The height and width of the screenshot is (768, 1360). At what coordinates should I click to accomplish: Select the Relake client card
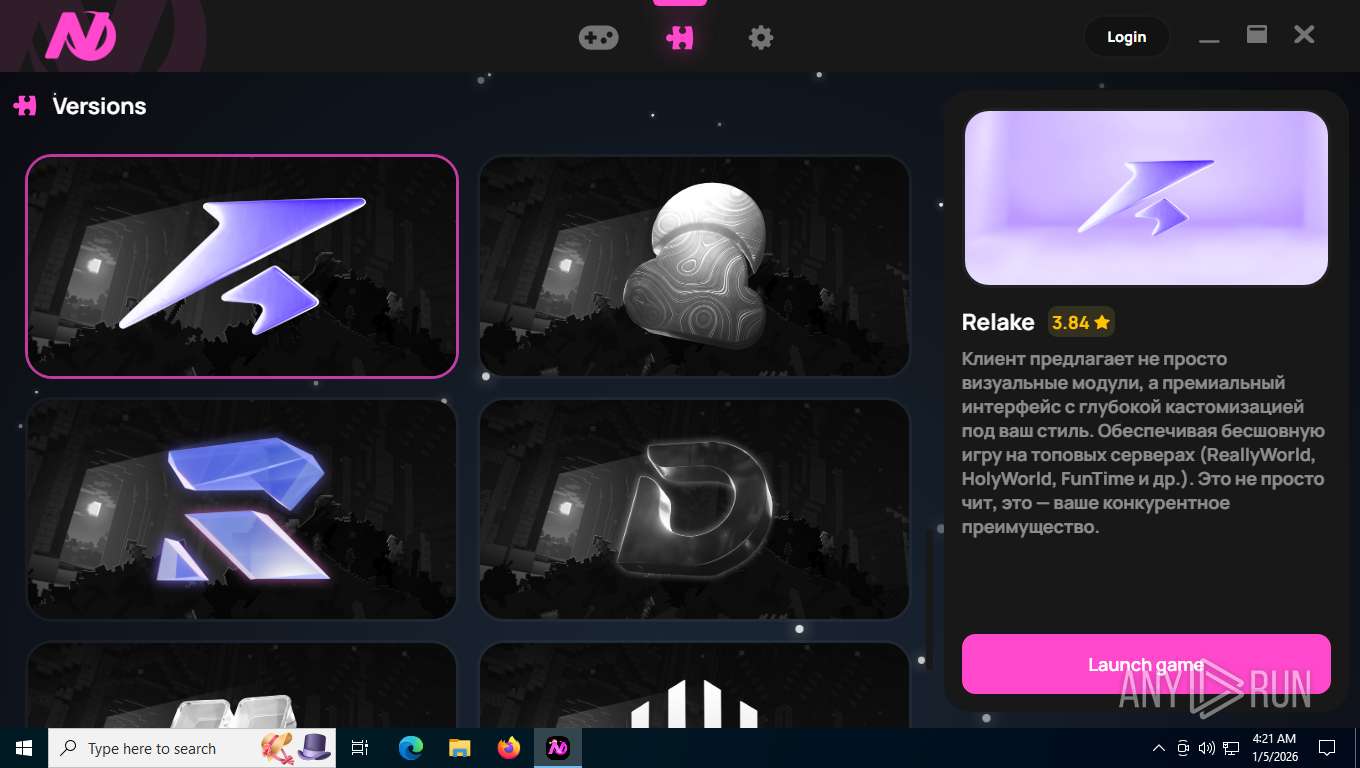point(242,266)
